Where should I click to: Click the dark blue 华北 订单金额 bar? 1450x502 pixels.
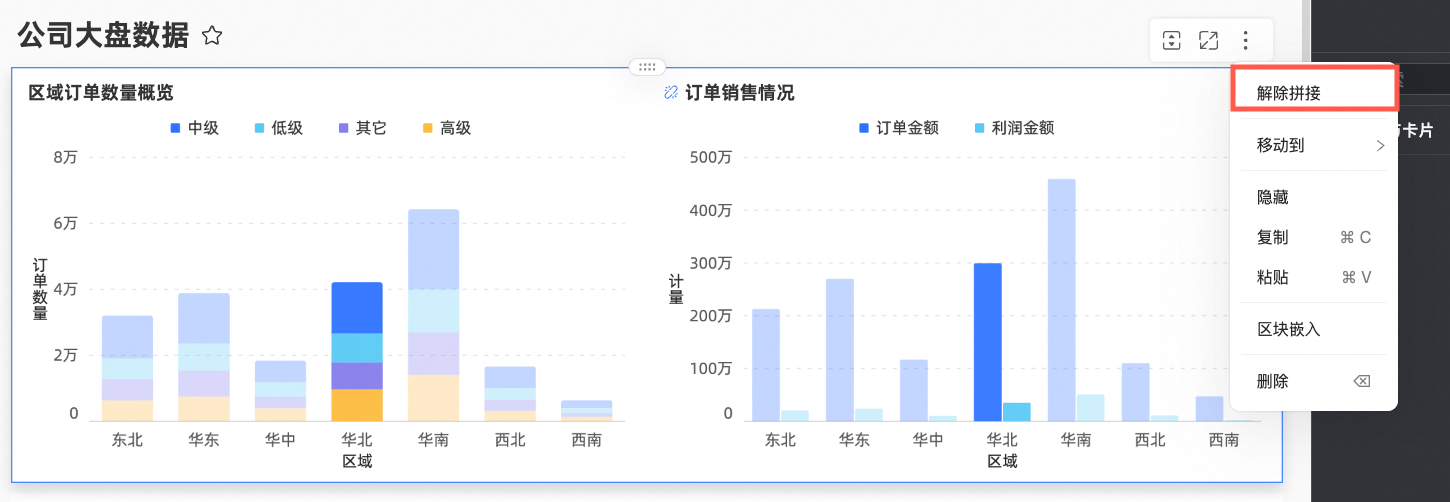pos(988,342)
